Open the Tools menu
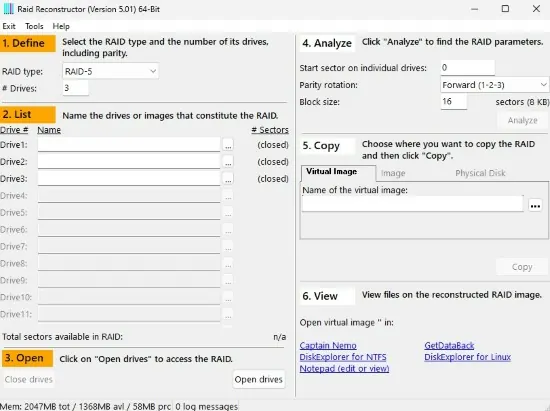The image size is (550, 411). (34, 26)
